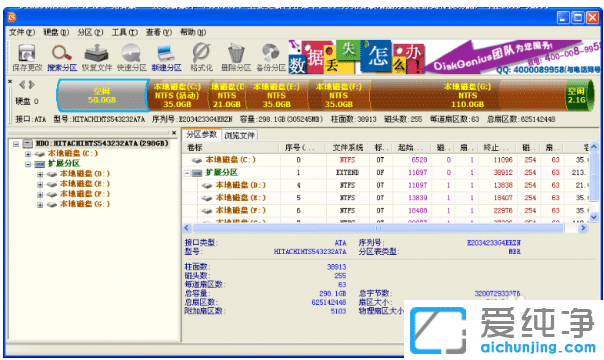Launch the 快速分区 quick partition tool

(x=132, y=57)
